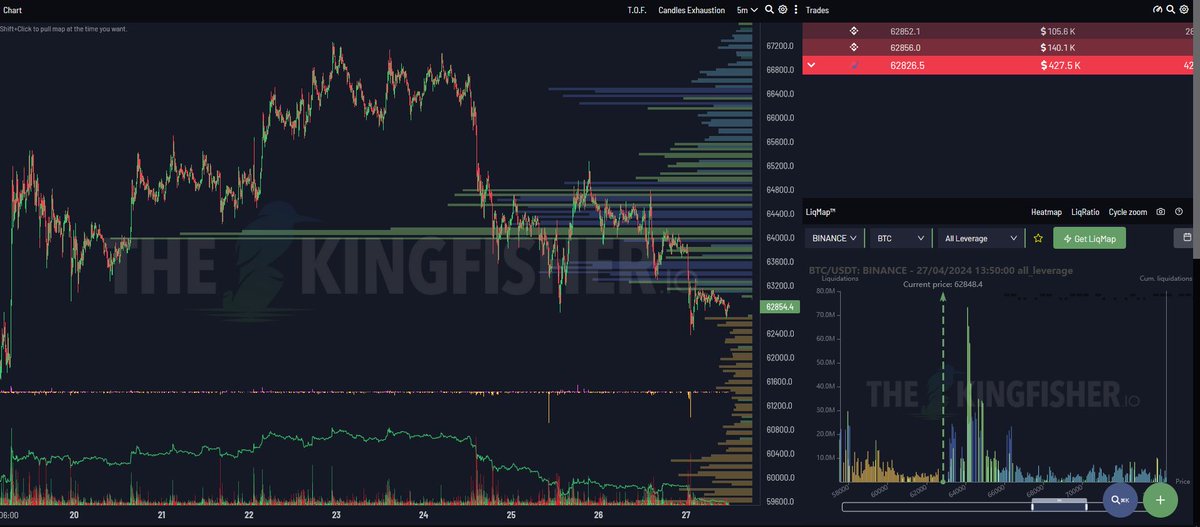Open the LiqMap help question icon

pyautogui.click(x=1179, y=212)
